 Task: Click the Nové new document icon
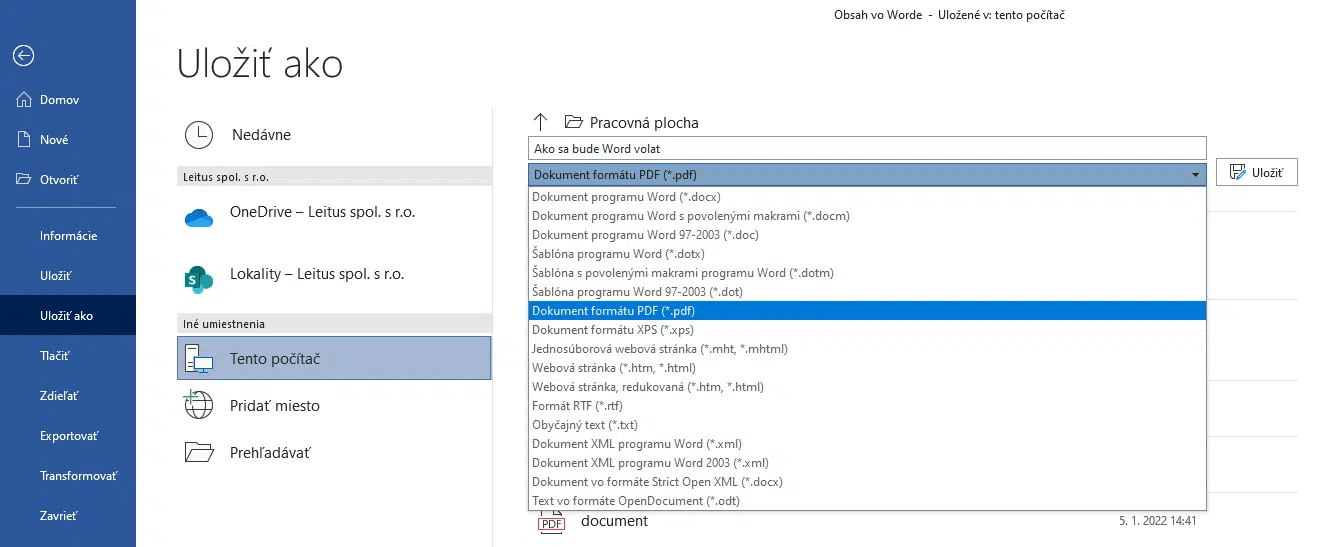click(24, 140)
